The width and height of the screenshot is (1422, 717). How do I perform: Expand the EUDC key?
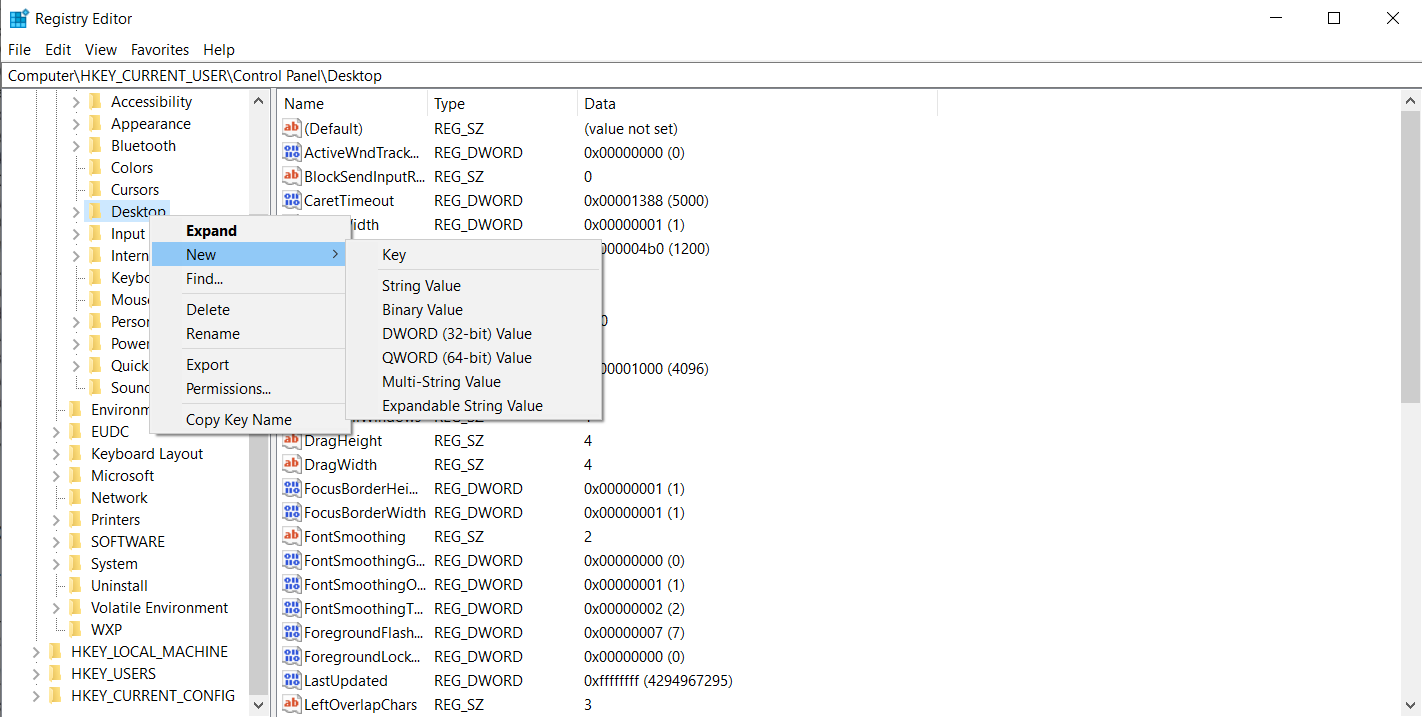[x=56, y=432]
